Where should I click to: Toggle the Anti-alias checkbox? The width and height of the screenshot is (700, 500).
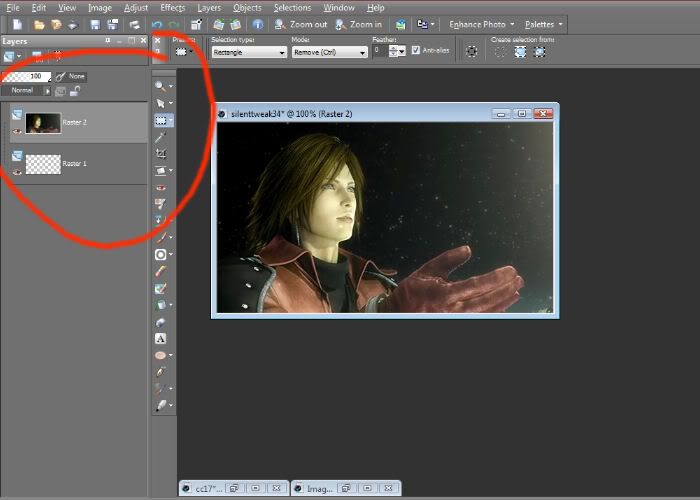point(416,50)
